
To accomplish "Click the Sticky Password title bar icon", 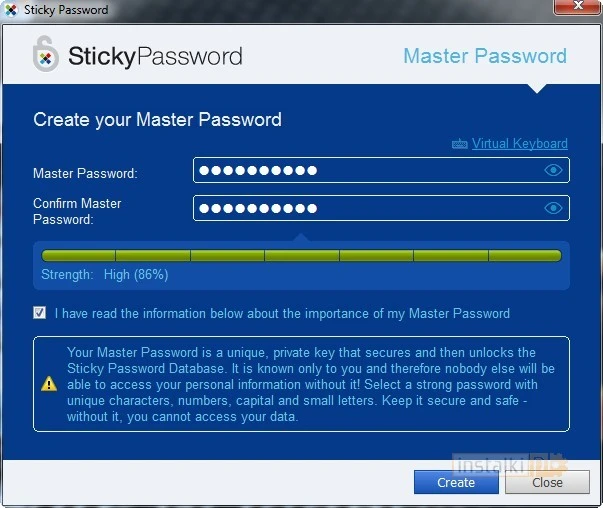I will [x=11, y=10].
